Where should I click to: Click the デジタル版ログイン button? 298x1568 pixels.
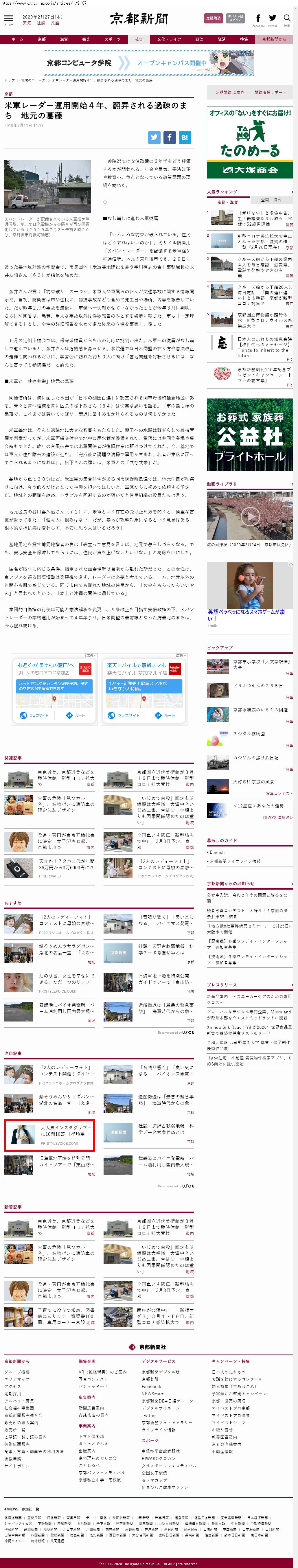coord(235,18)
